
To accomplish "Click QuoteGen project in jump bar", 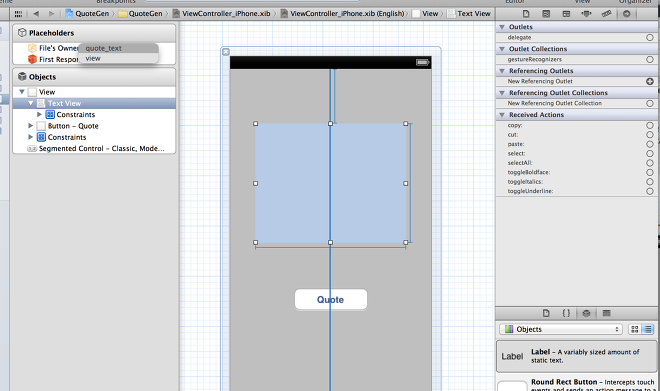I will 87,14.
